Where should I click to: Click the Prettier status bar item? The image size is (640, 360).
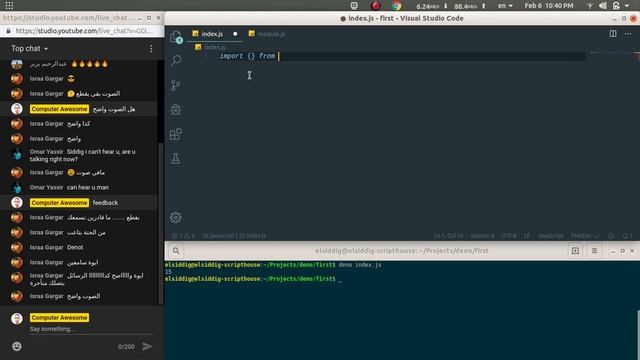pyautogui.click(x=584, y=236)
